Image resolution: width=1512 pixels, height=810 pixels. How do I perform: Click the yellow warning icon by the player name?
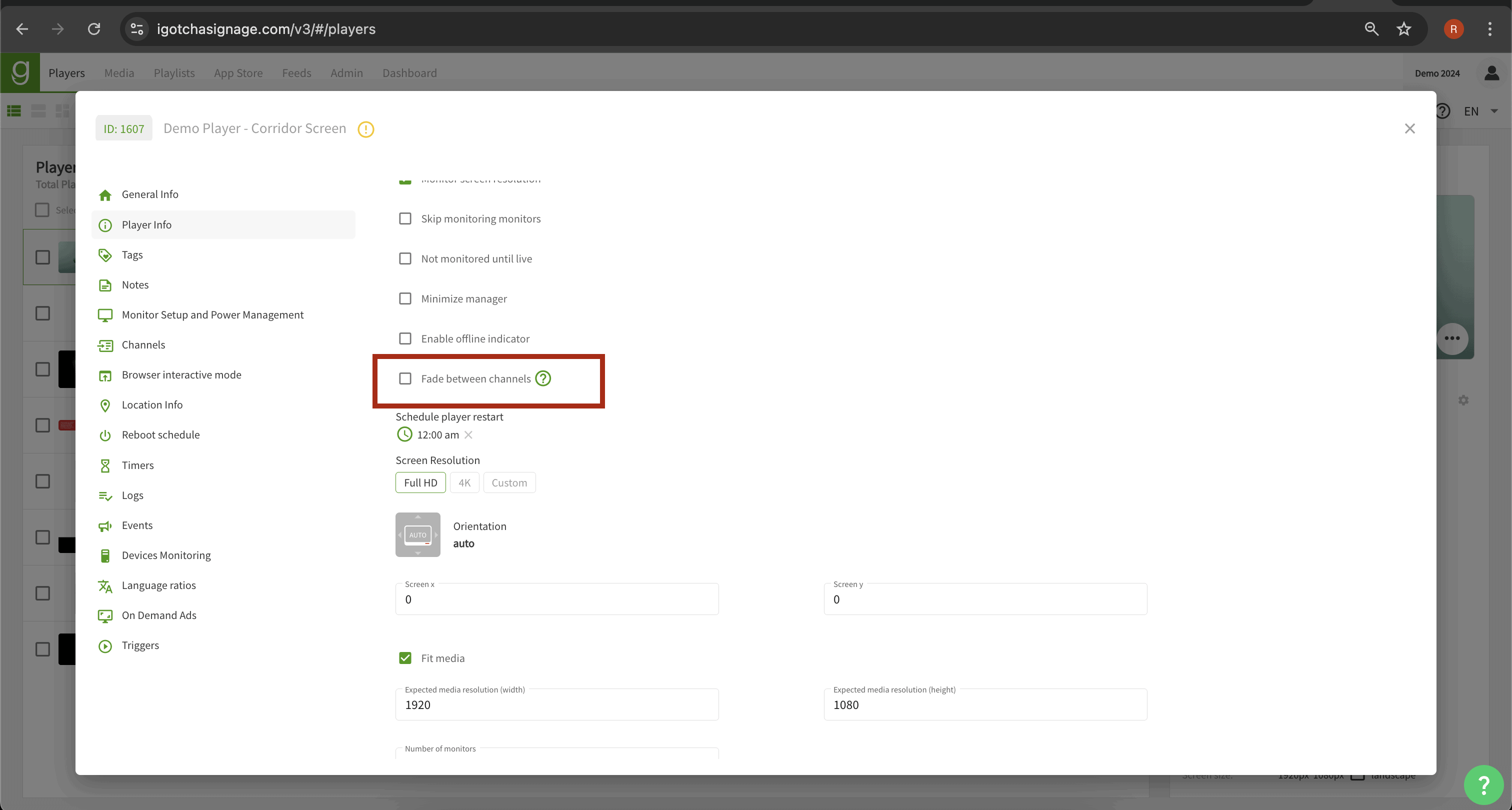click(365, 129)
